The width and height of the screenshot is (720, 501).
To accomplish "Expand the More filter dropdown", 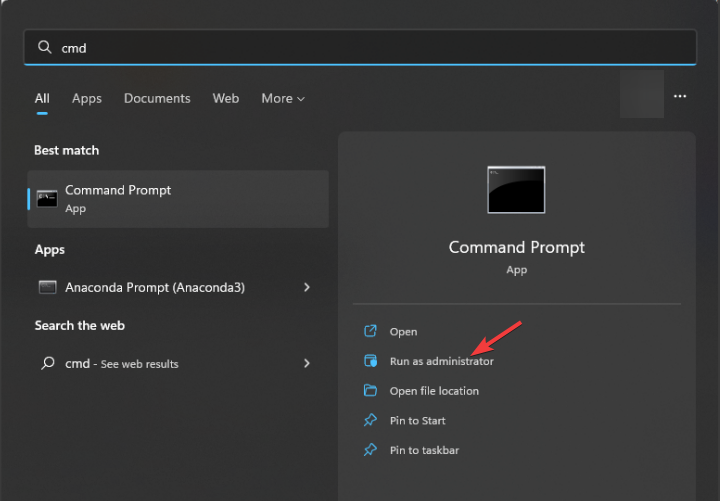I will [x=283, y=98].
